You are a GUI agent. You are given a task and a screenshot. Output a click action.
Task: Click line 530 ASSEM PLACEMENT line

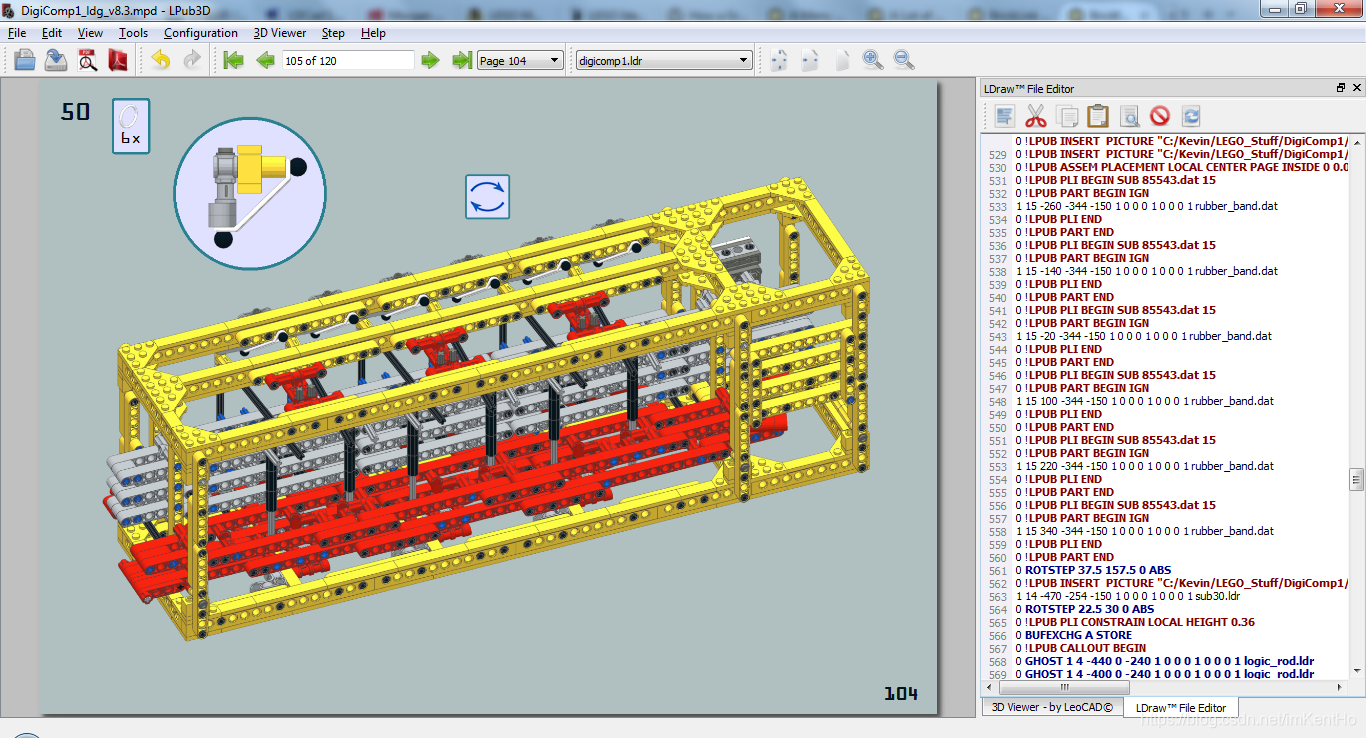point(1182,167)
